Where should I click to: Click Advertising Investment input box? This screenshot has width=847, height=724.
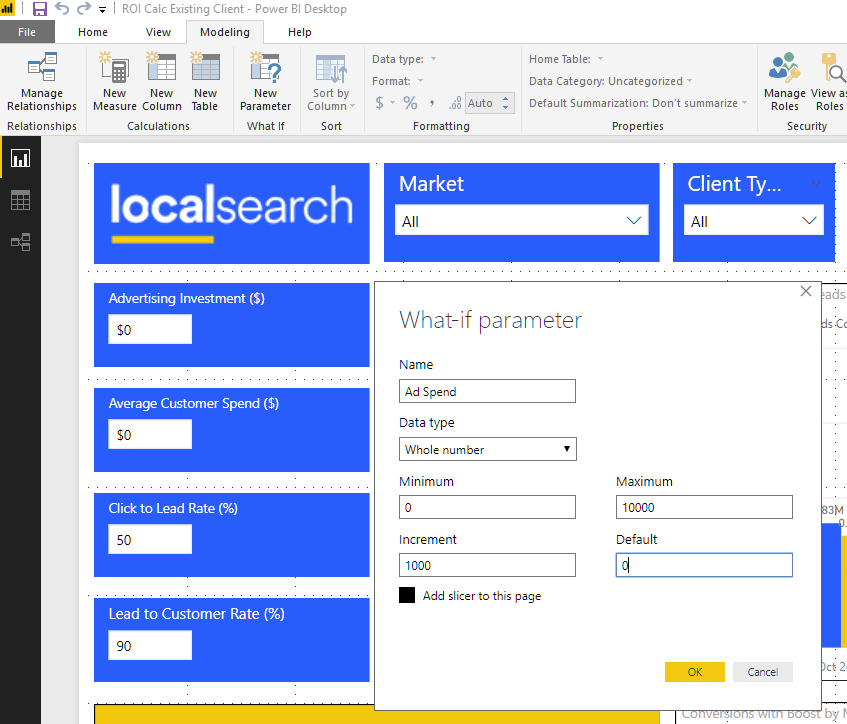click(x=150, y=330)
